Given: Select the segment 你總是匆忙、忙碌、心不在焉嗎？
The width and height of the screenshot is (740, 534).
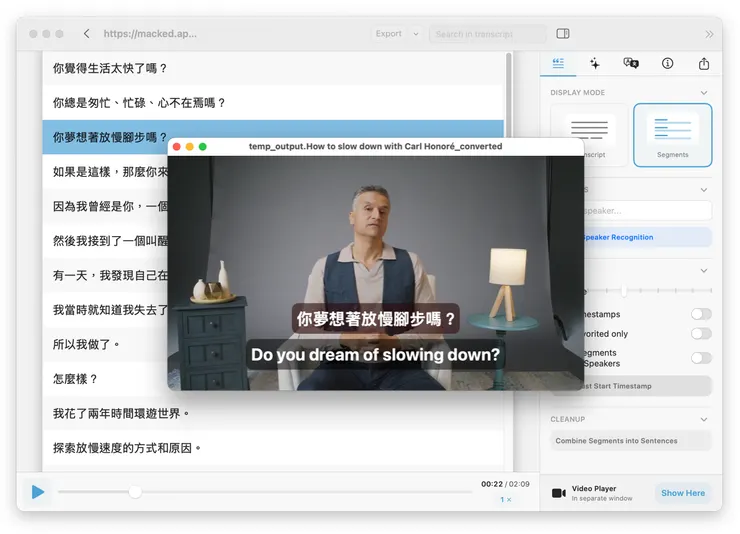Looking at the screenshot, I should tap(273, 103).
